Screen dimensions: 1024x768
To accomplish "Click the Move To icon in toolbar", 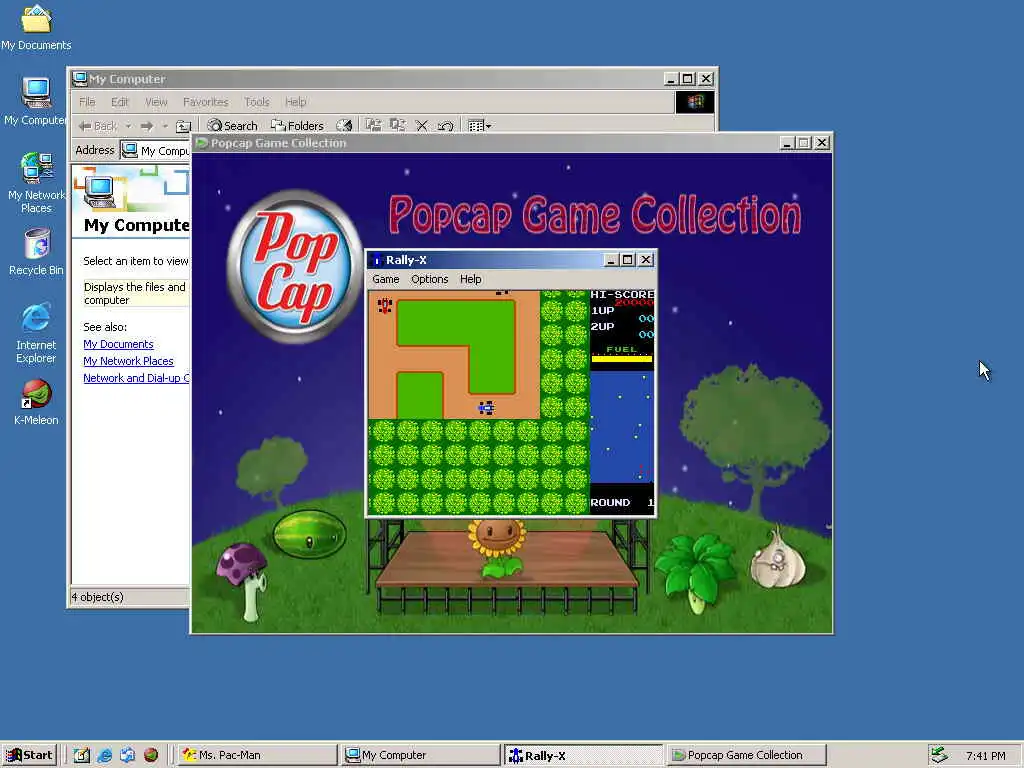I will pos(374,125).
